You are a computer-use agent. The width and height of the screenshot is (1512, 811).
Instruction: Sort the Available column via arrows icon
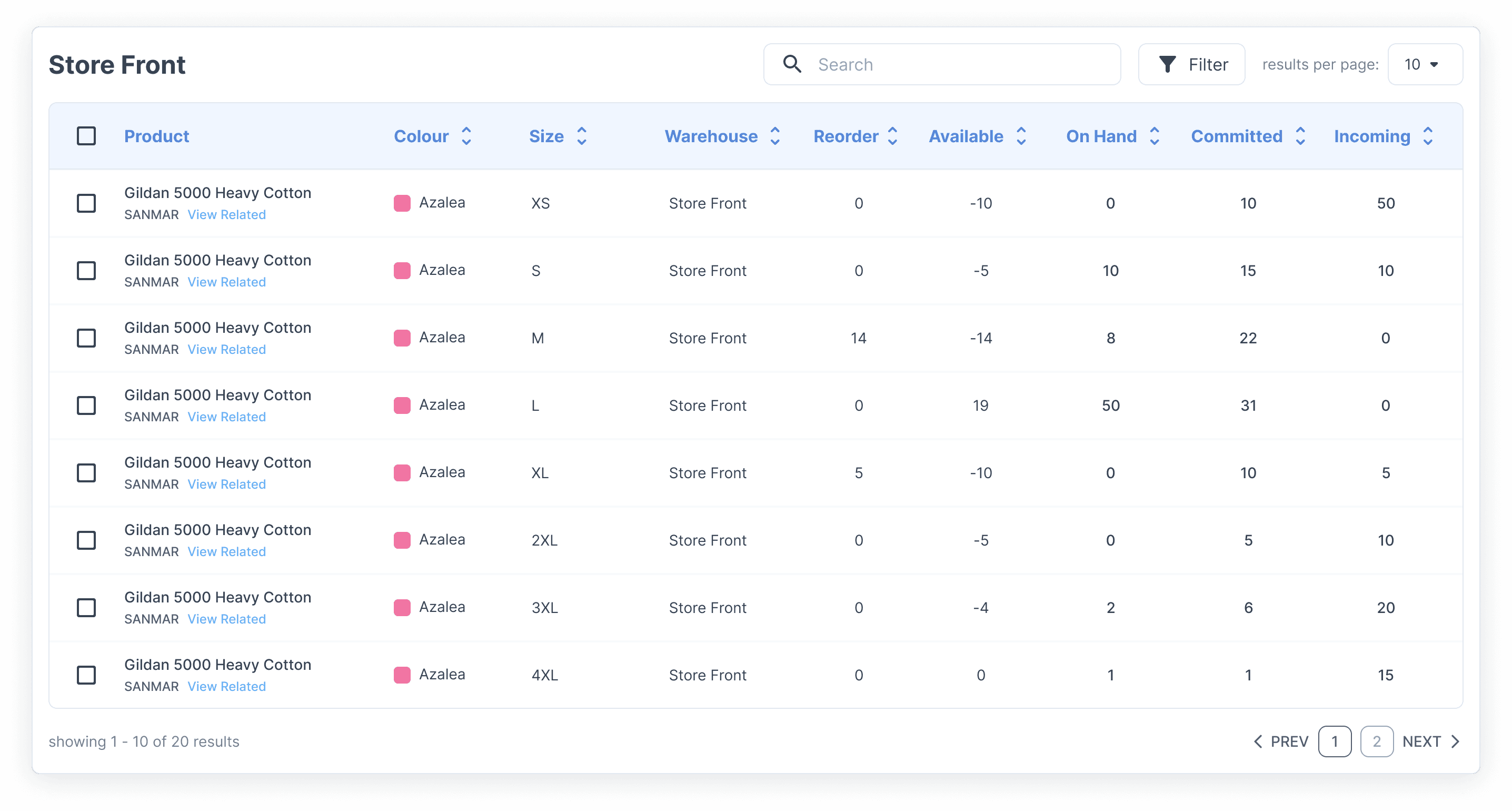click(1021, 136)
